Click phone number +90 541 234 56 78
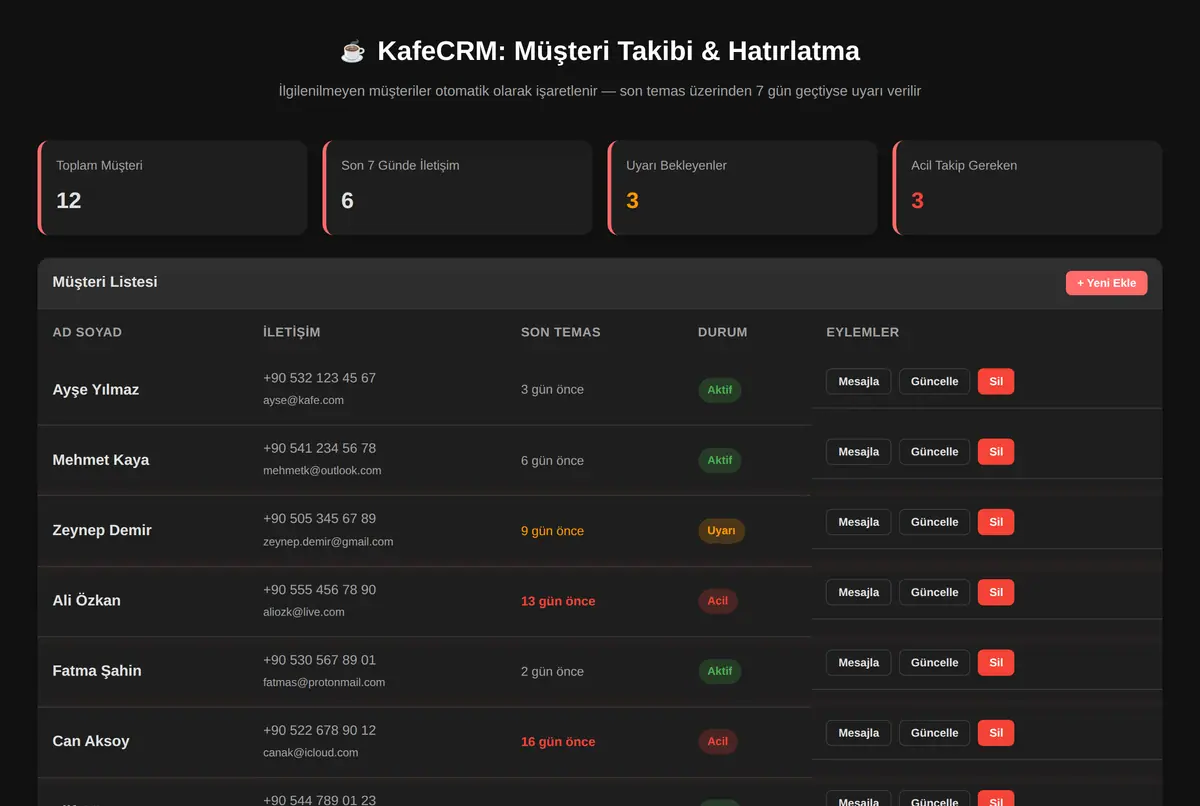The height and width of the screenshot is (806, 1200). tap(319, 448)
